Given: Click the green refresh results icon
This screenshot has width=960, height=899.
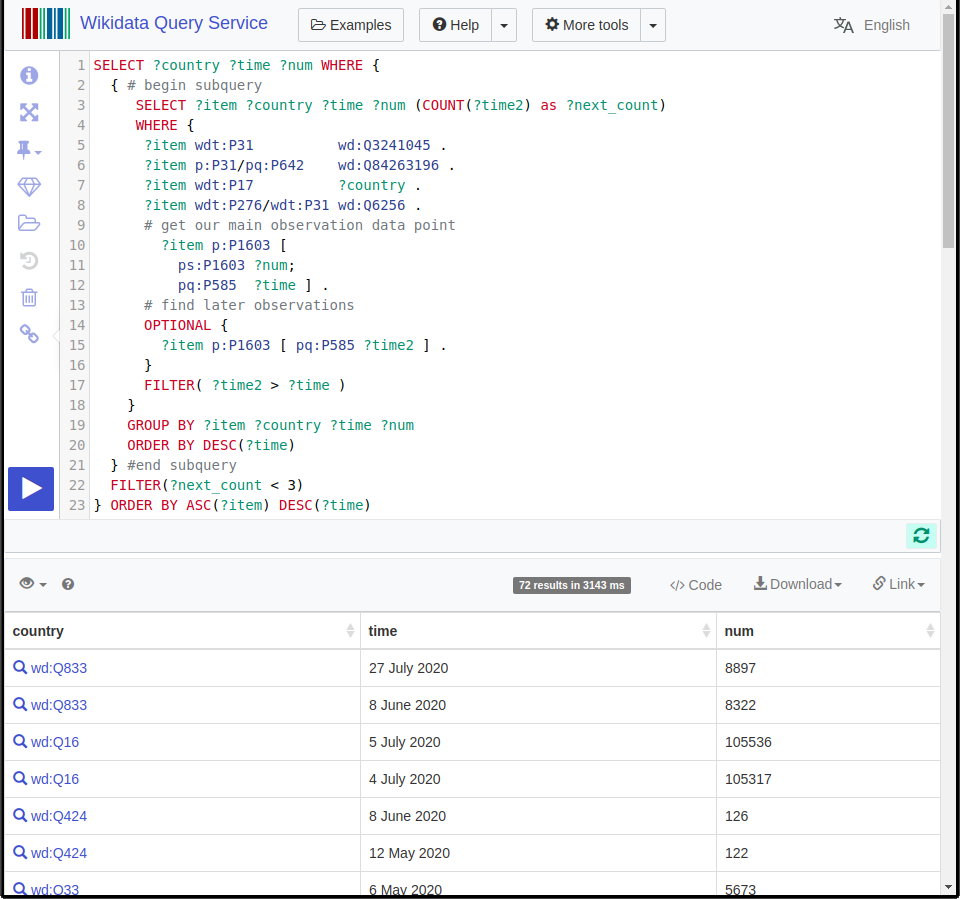Looking at the screenshot, I should 921,536.
